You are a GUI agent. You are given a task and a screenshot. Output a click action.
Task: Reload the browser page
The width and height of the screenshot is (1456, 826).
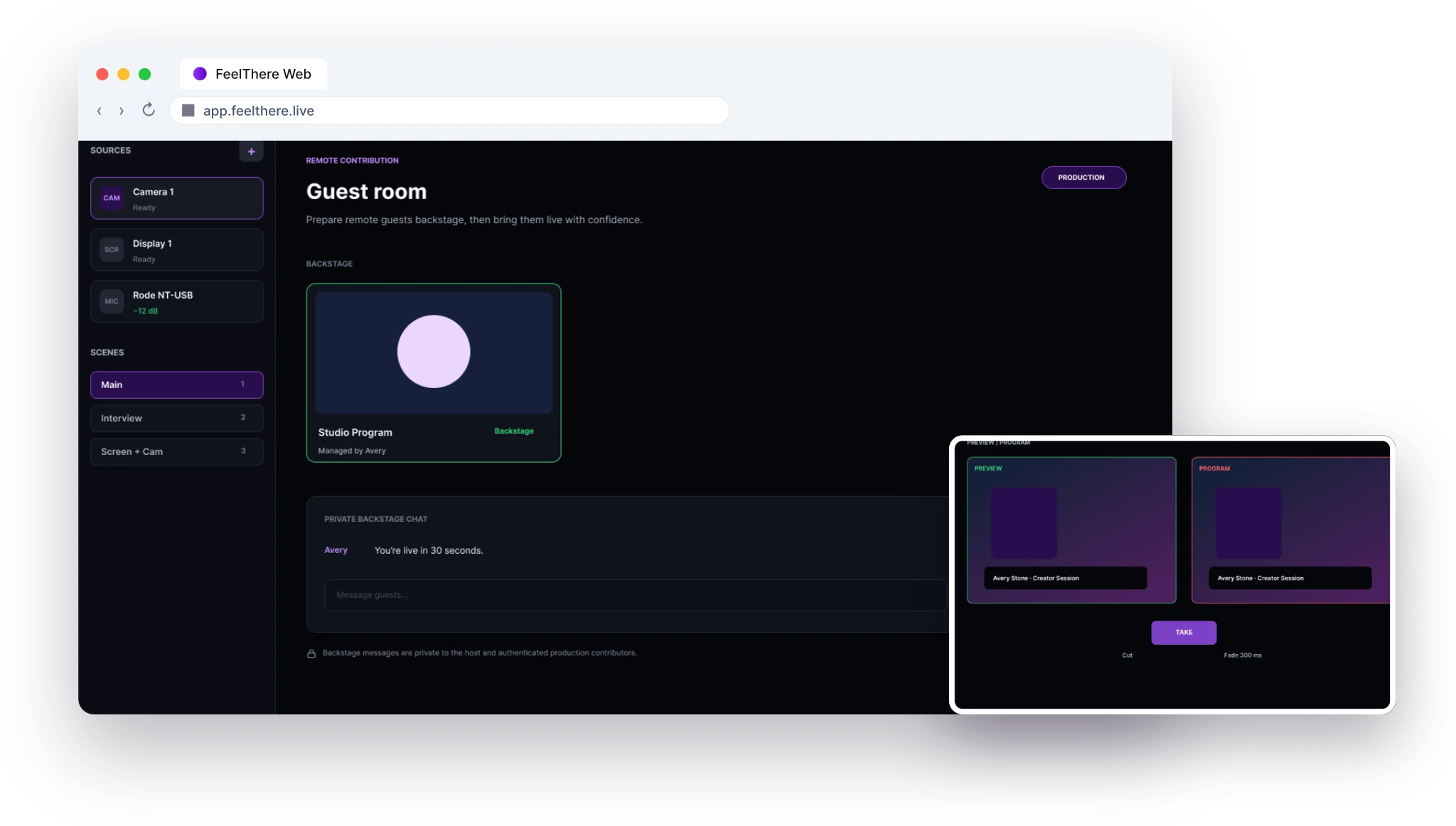(149, 109)
